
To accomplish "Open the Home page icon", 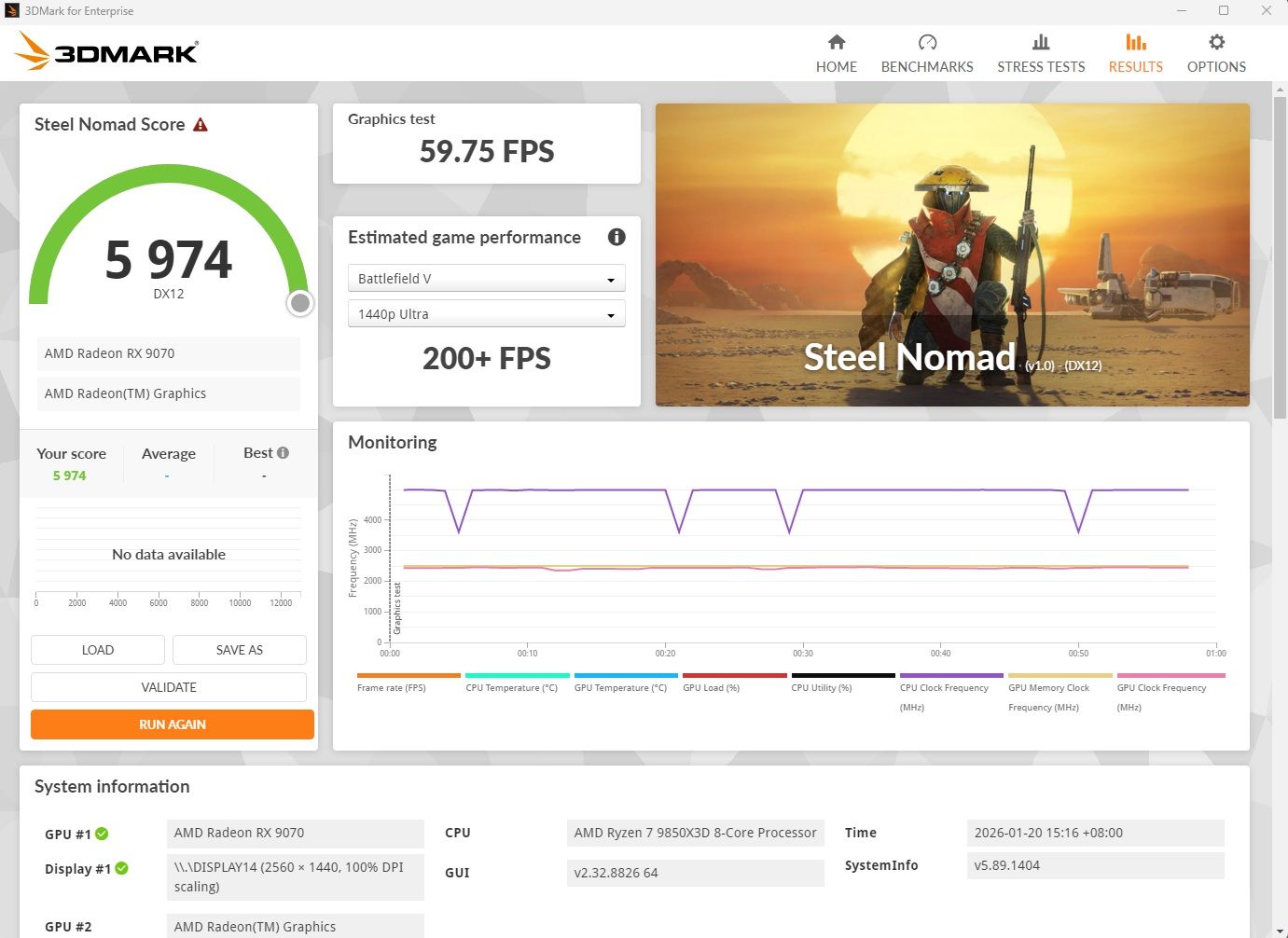I will point(836,43).
